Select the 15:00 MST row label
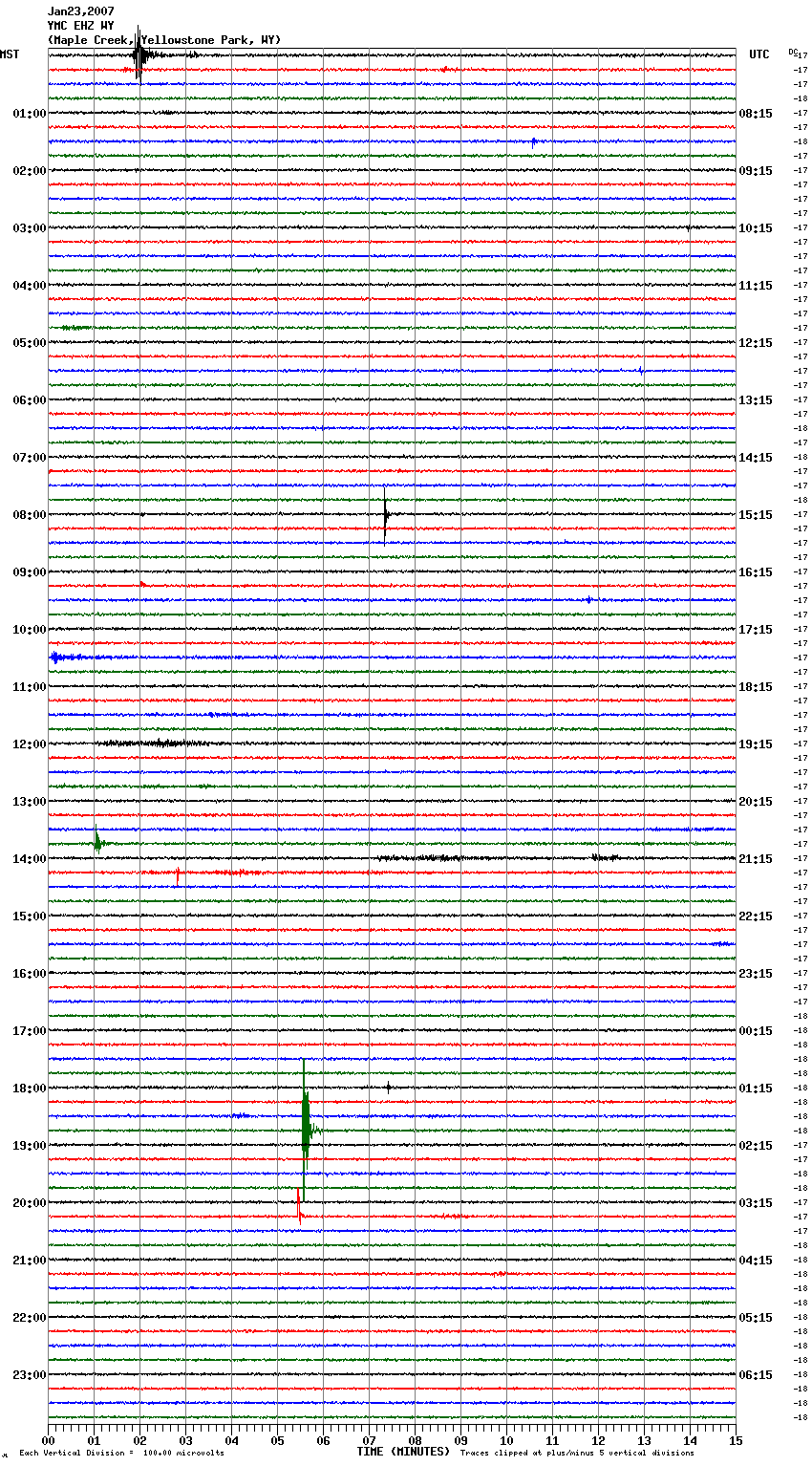 pos(29,916)
